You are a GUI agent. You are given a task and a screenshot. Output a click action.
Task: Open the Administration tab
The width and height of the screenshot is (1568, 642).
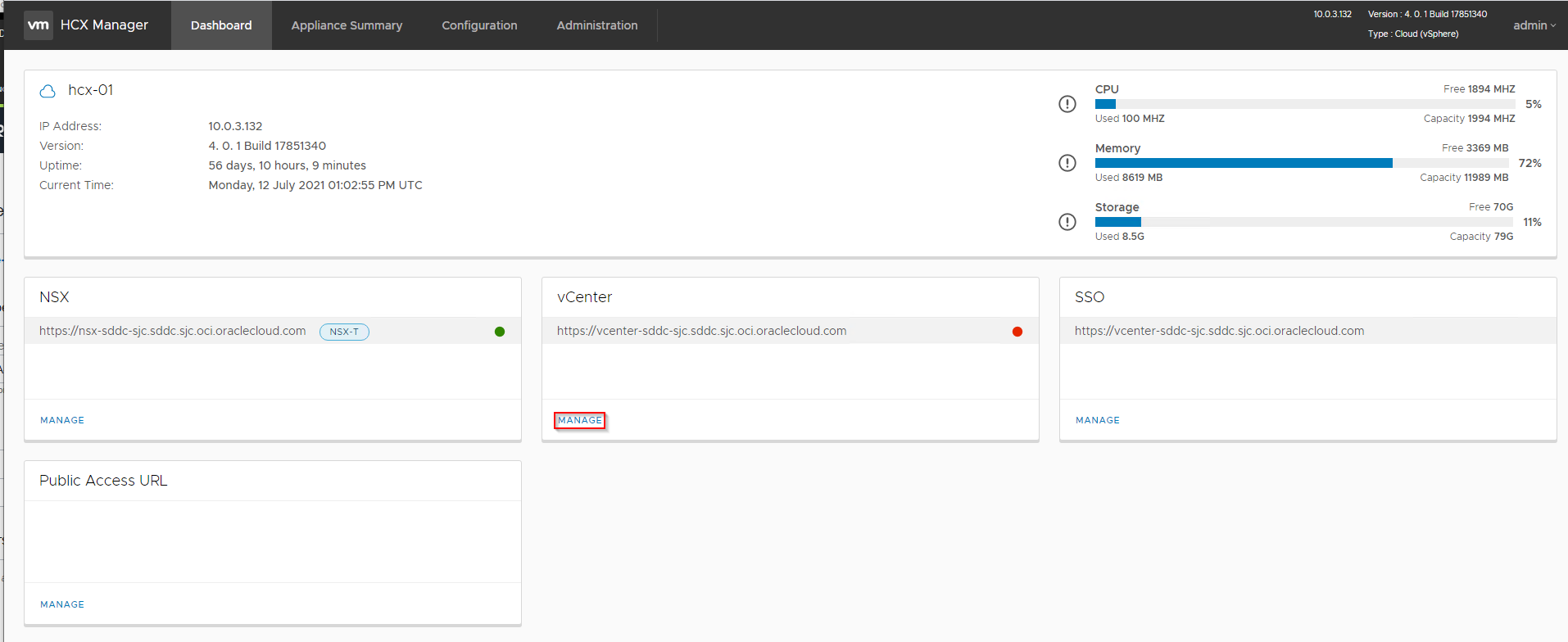tap(597, 25)
